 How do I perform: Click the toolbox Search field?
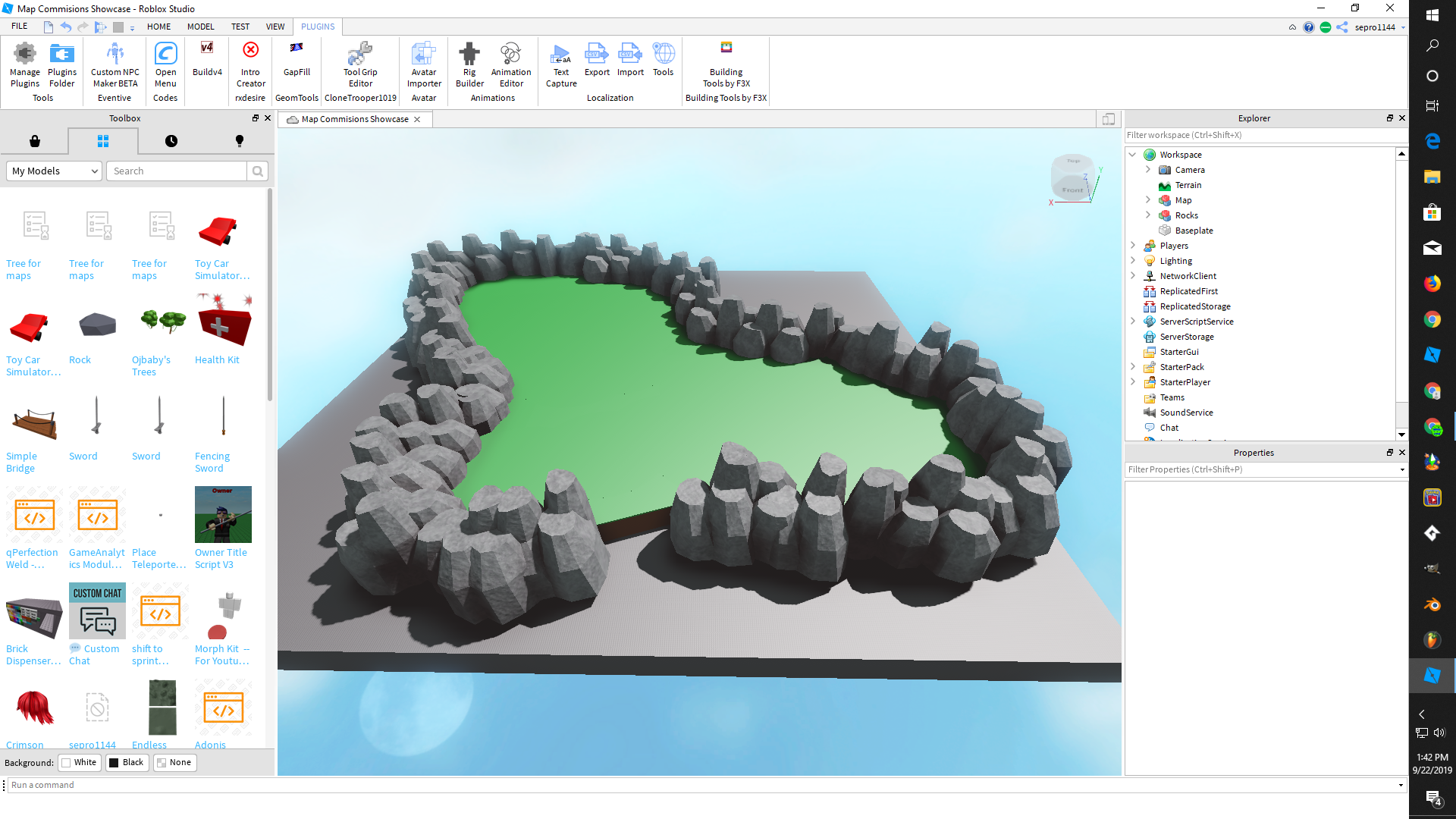177,171
